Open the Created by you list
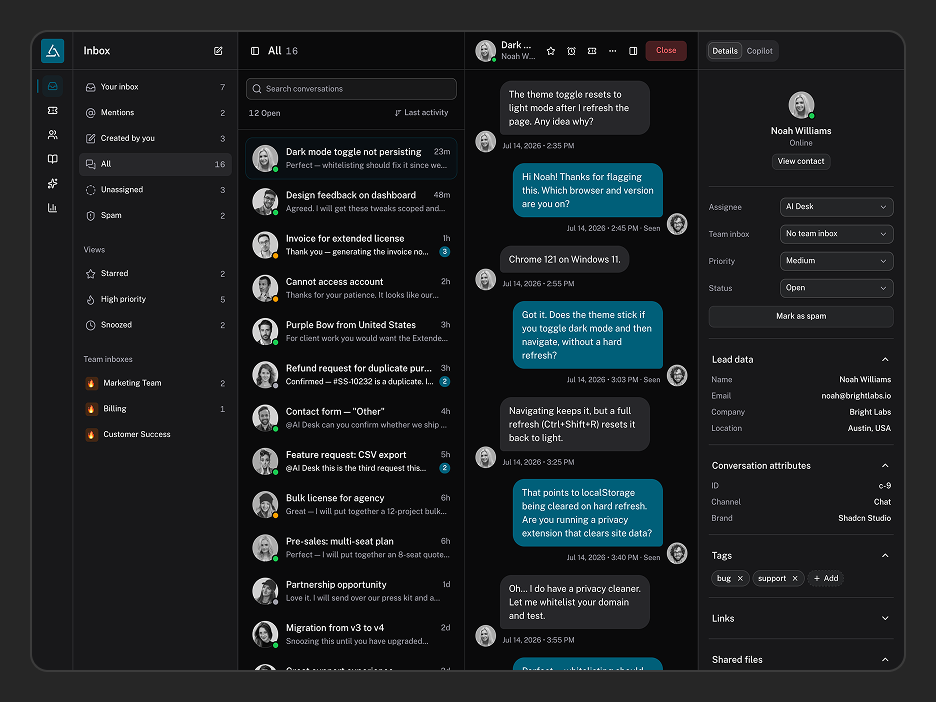936x702 pixels. pos(155,138)
